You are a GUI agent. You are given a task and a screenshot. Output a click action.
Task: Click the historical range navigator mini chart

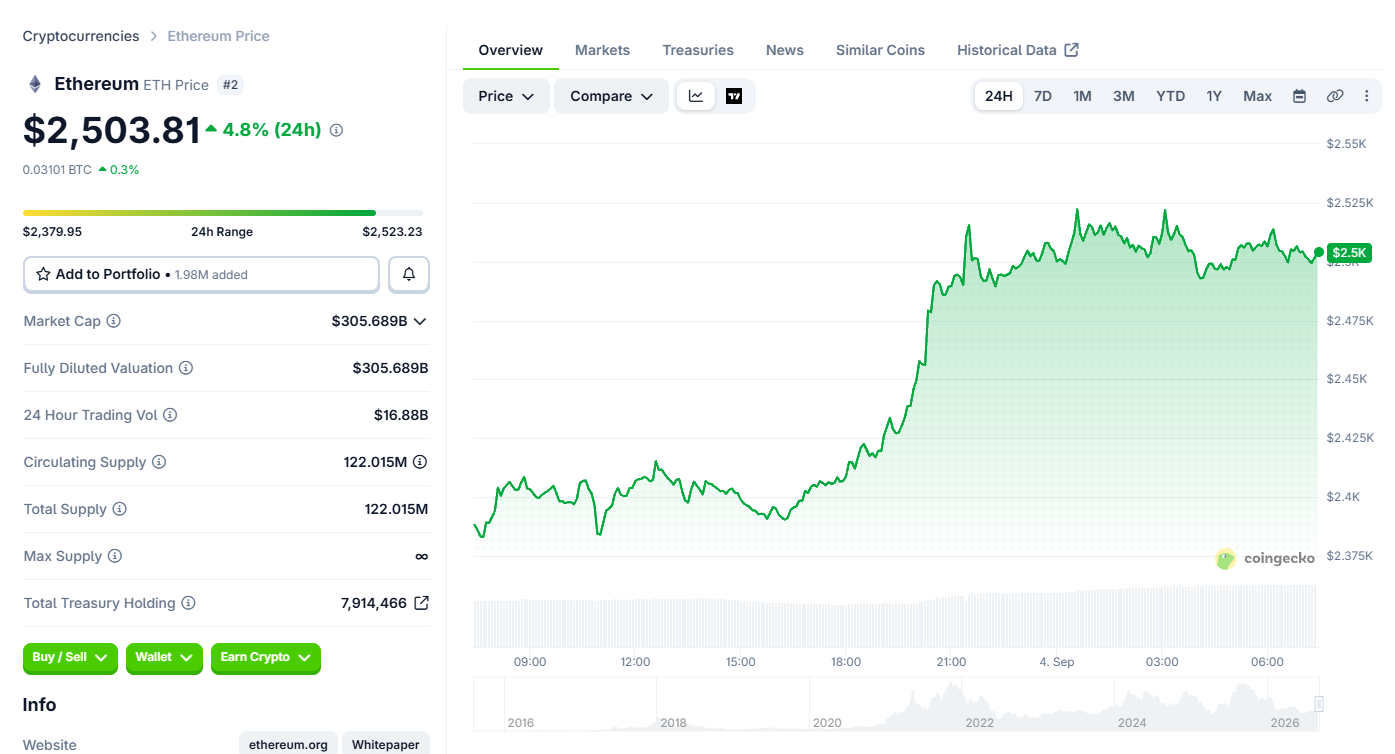(x=896, y=704)
